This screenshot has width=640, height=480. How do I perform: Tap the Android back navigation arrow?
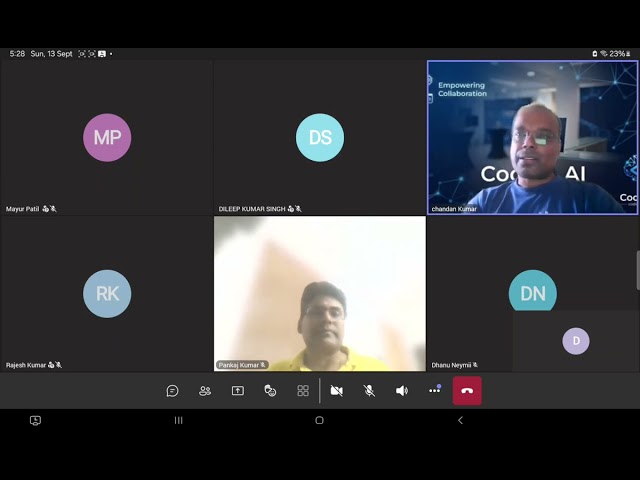(460, 420)
